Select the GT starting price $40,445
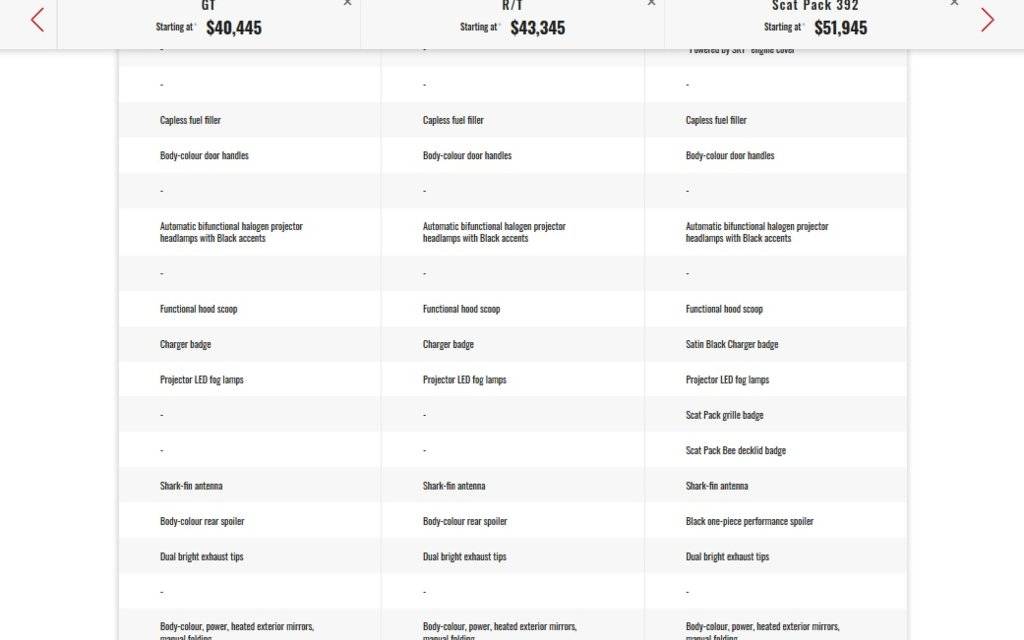The image size is (1024, 640). pos(233,28)
